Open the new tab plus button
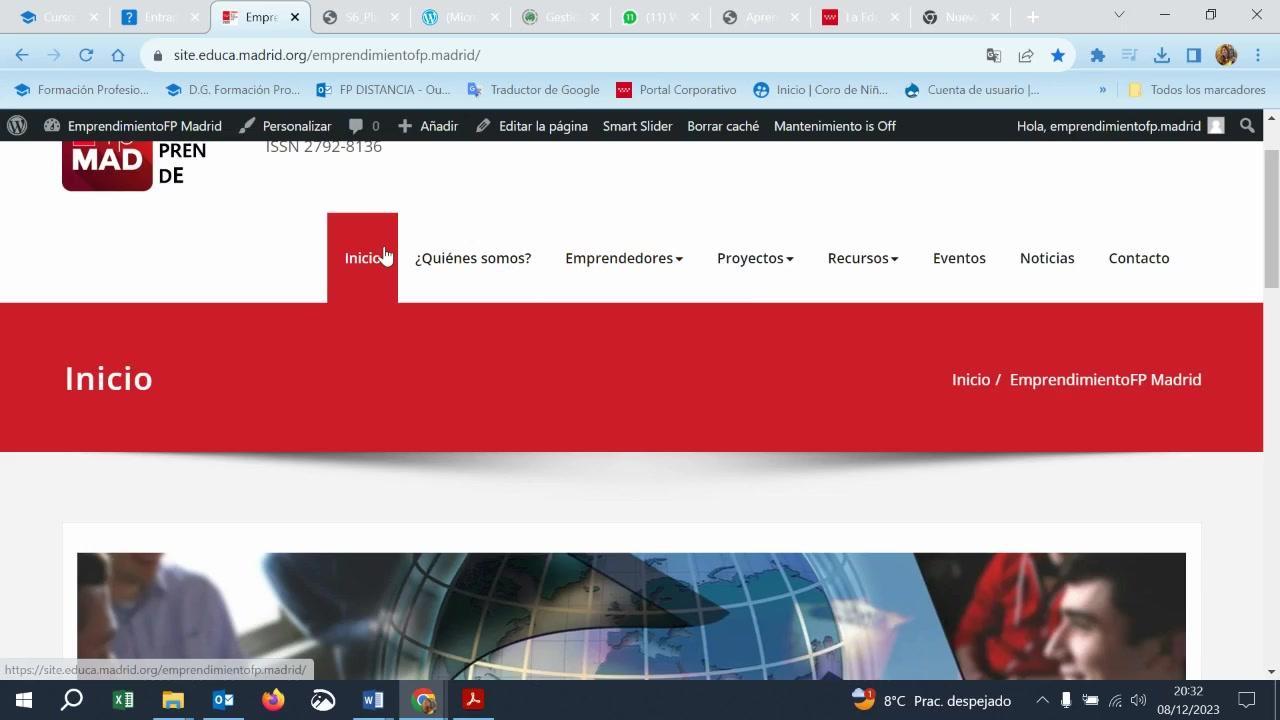The image size is (1280, 720). 1033,17
